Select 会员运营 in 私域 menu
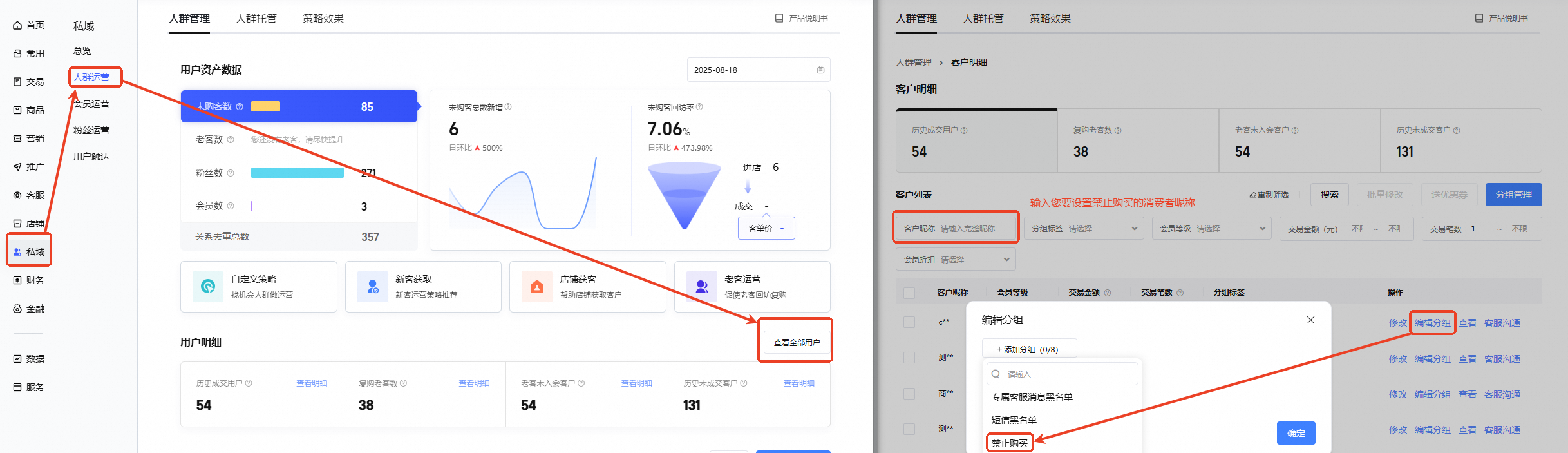Viewport: 1568px width, 453px height. click(91, 104)
